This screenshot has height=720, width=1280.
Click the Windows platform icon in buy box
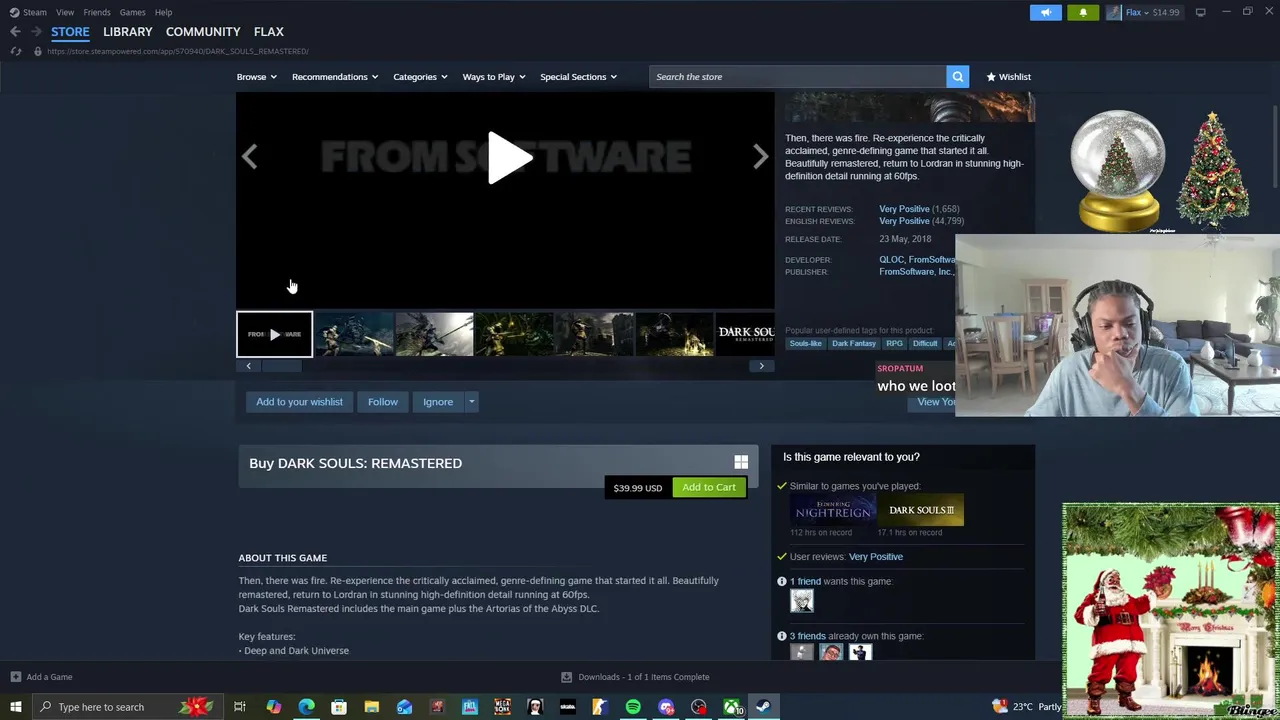point(741,462)
